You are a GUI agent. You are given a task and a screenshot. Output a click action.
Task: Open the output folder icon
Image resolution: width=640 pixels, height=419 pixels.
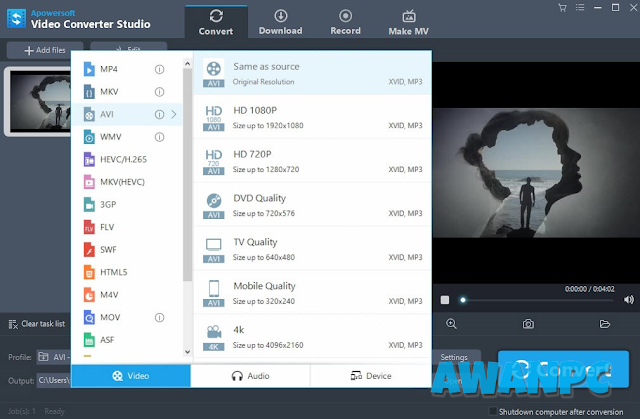pyautogui.click(x=604, y=324)
